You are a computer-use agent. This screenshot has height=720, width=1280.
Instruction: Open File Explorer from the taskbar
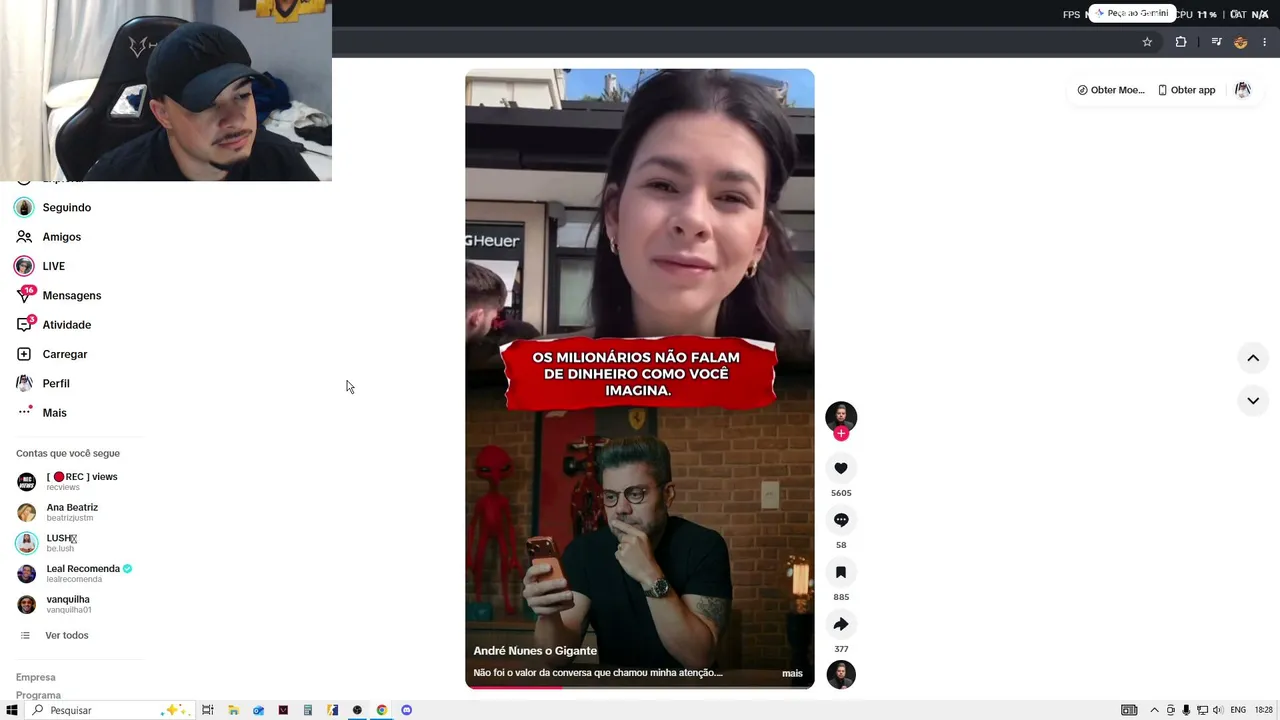pos(233,710)
